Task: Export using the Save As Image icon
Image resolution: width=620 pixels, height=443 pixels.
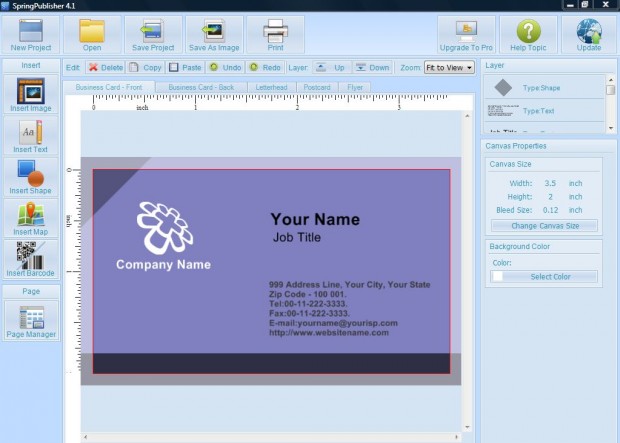Action: pyautogui.click(x=213, y=32)
